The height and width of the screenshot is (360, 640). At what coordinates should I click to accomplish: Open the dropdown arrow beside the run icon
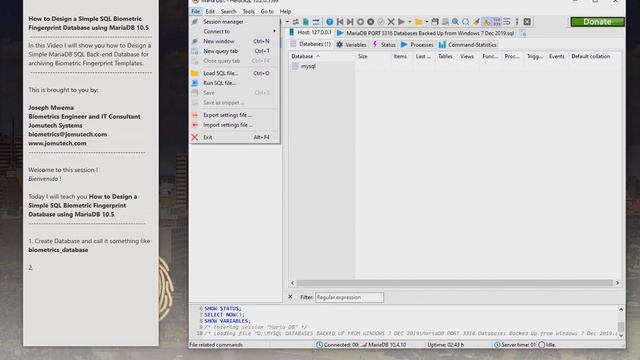(410, 22)
